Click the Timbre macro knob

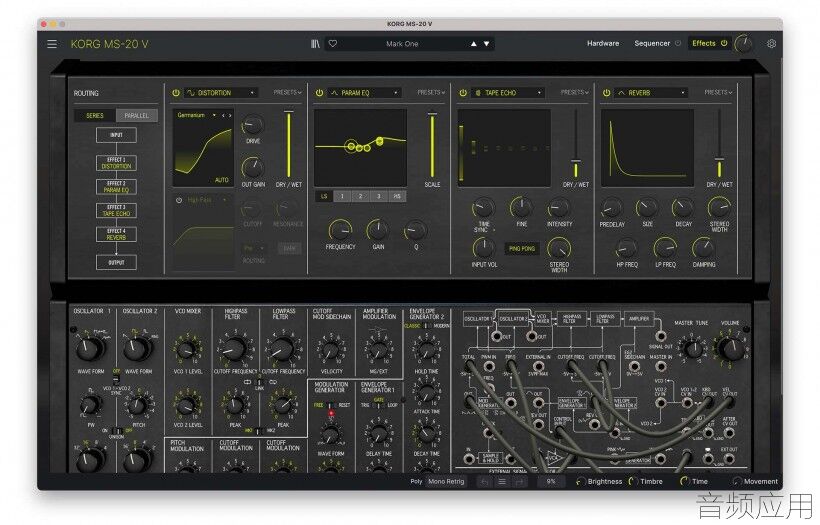633,482
